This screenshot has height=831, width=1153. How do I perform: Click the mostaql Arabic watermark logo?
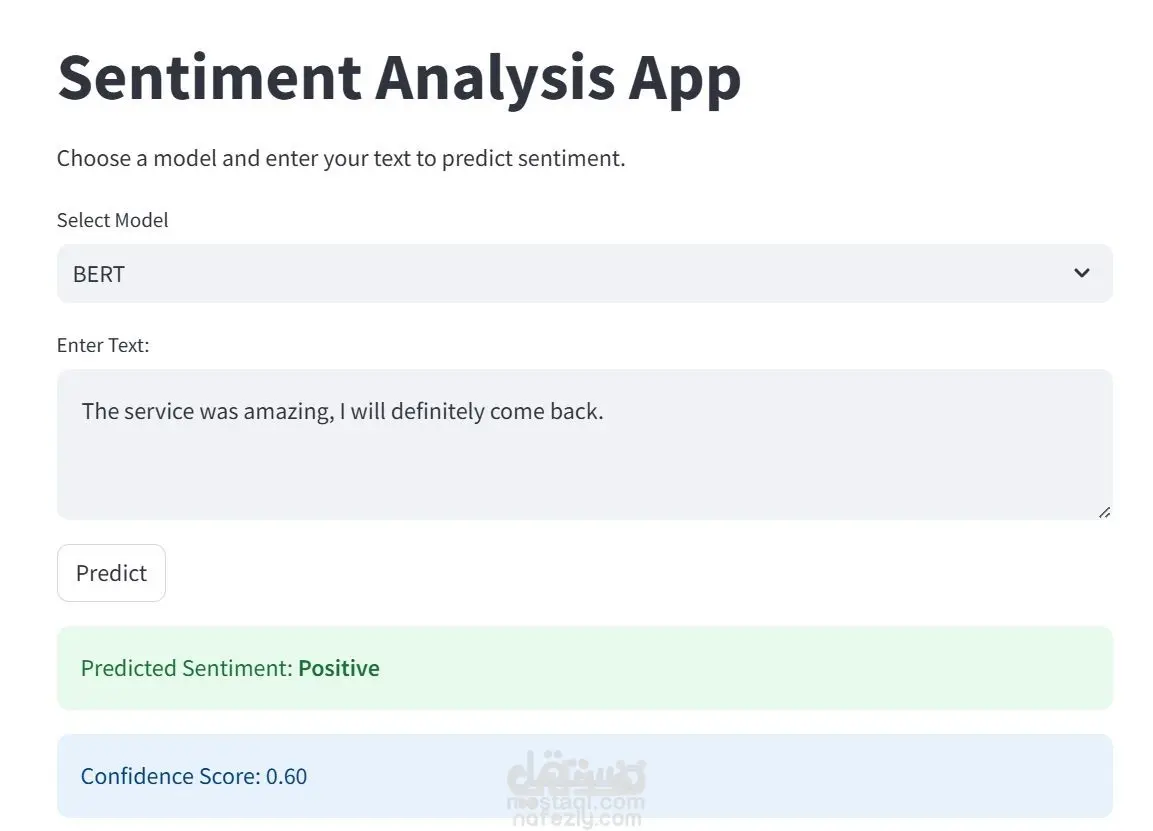pyautogui.click(x=576, y=771)
